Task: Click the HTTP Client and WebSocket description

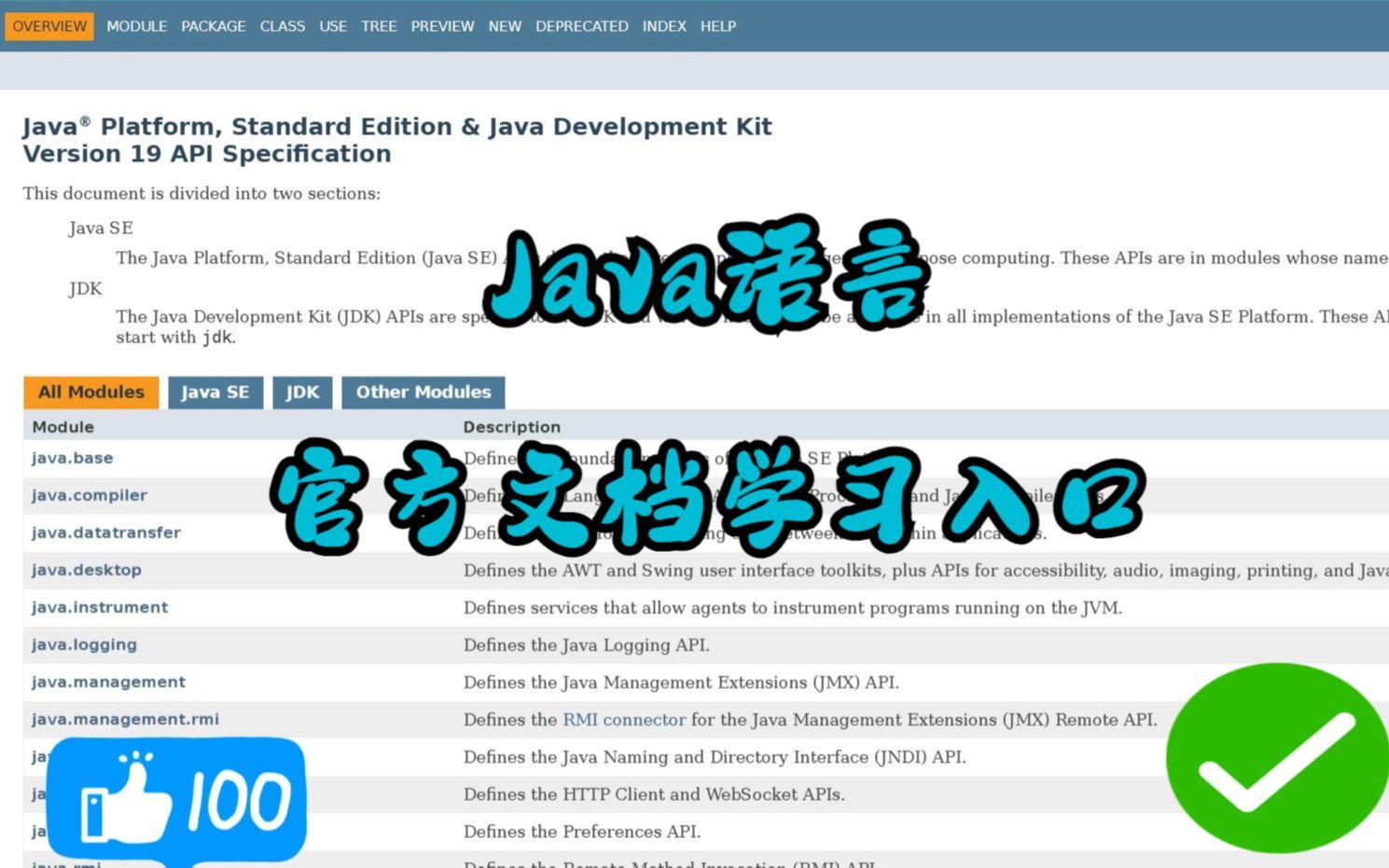Action: coord(654,794)
